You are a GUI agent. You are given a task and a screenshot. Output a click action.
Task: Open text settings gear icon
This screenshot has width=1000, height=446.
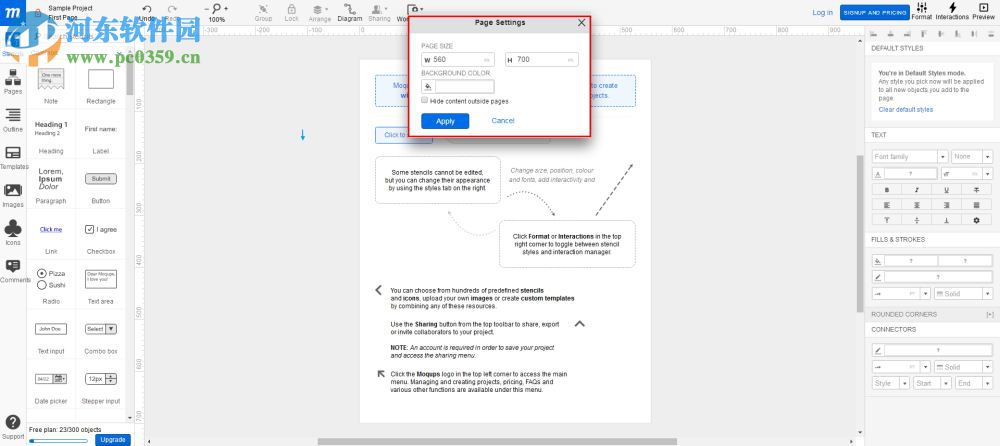976,220
